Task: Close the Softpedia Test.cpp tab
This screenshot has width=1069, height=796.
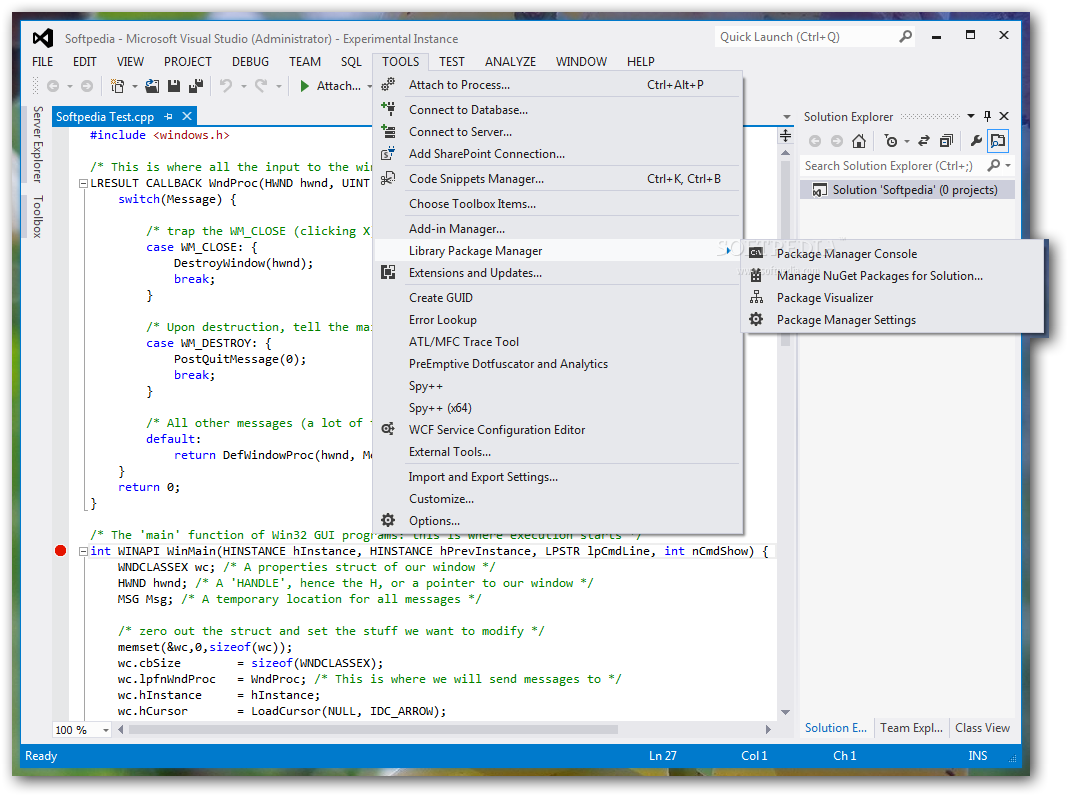Action: pos(187,117)
